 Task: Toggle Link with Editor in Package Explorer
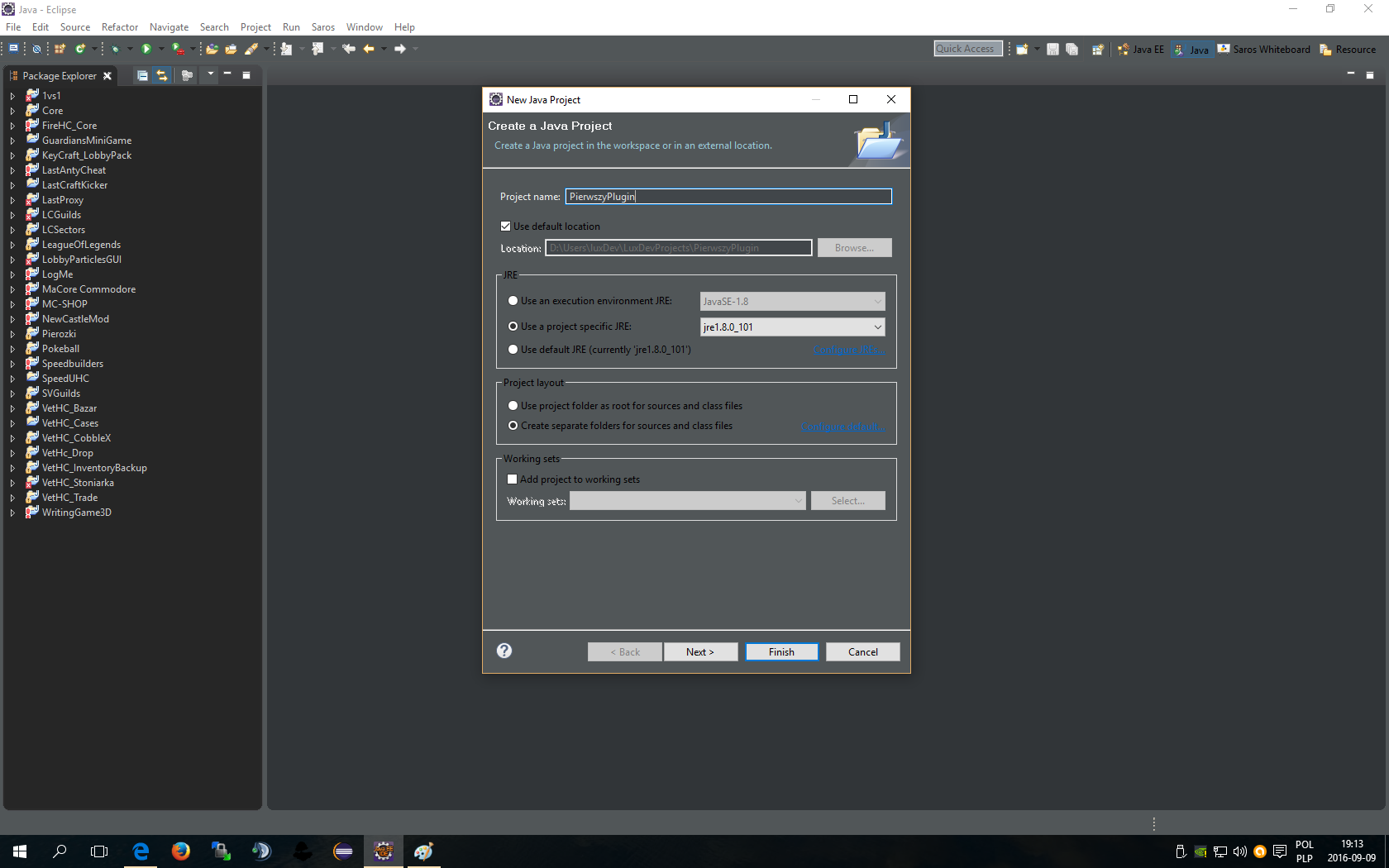point(162,75)
